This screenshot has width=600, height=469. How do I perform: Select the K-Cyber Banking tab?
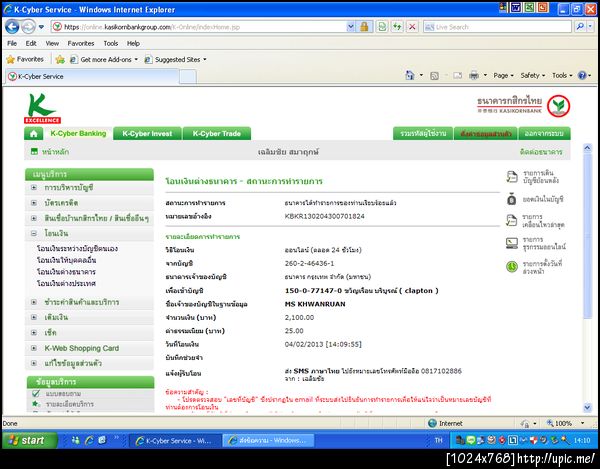coord(78,134)
